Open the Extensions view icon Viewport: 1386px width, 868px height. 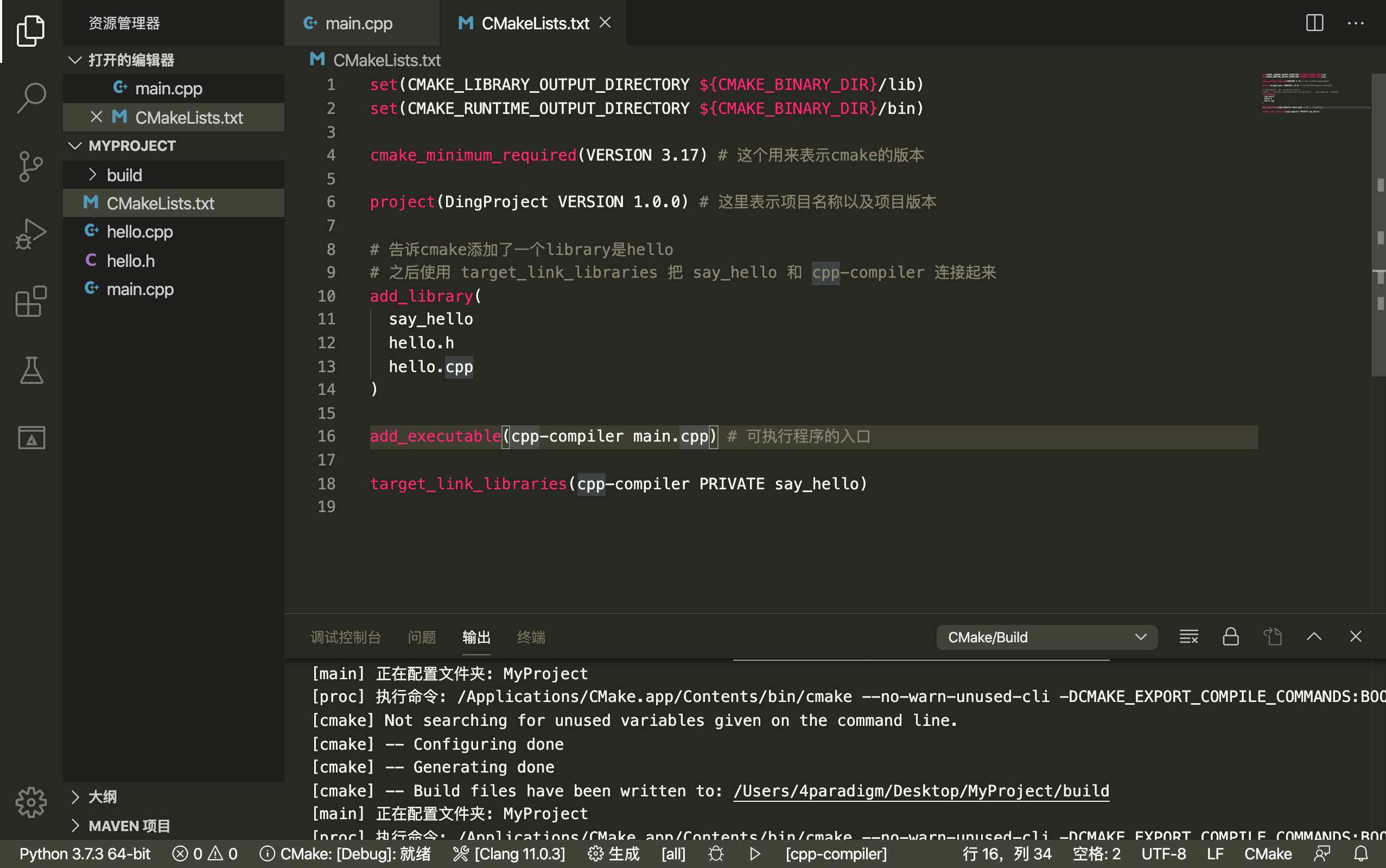pos(31,302)
